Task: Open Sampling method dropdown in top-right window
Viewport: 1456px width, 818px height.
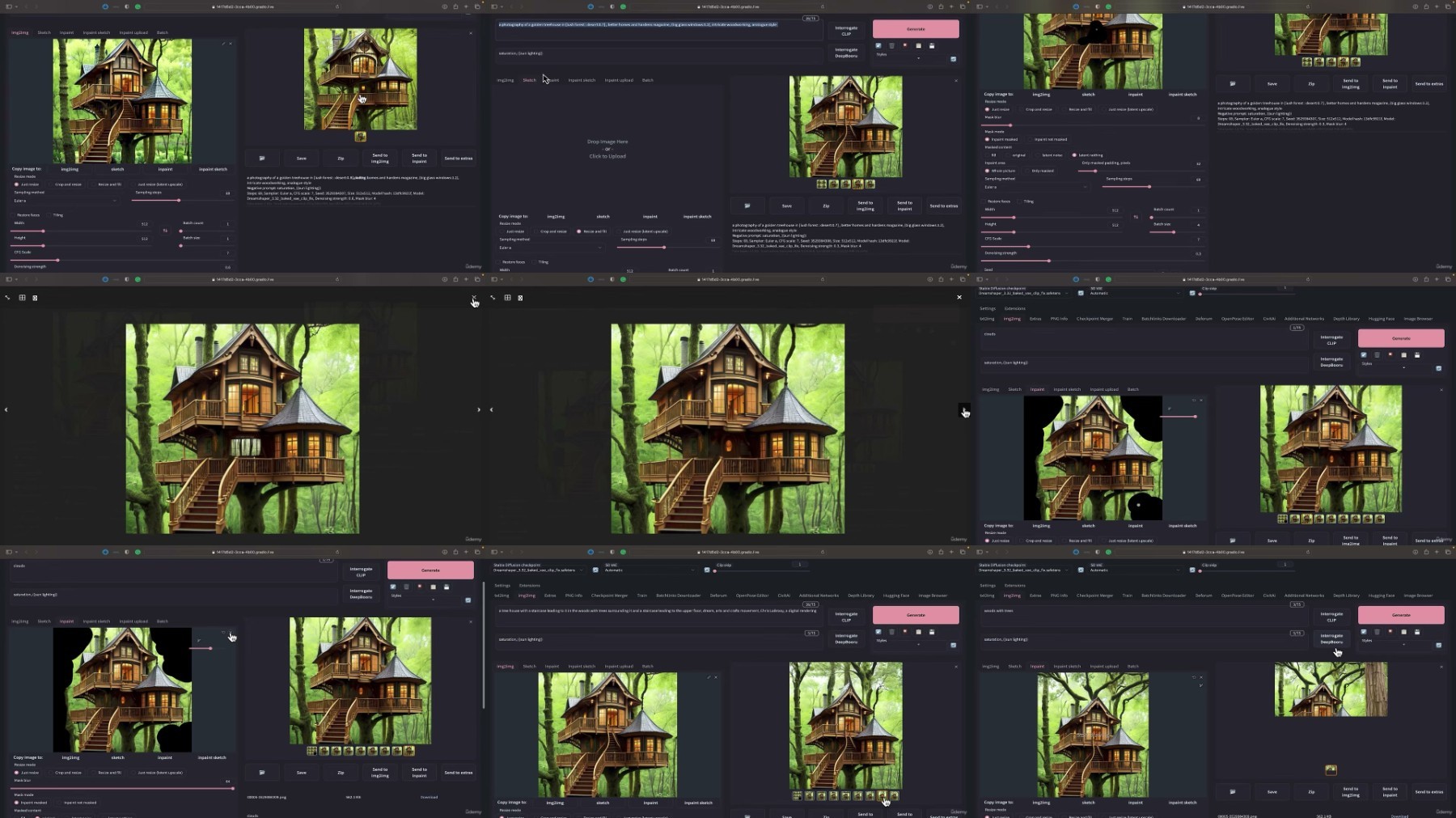Action: tap(1035, 187)
